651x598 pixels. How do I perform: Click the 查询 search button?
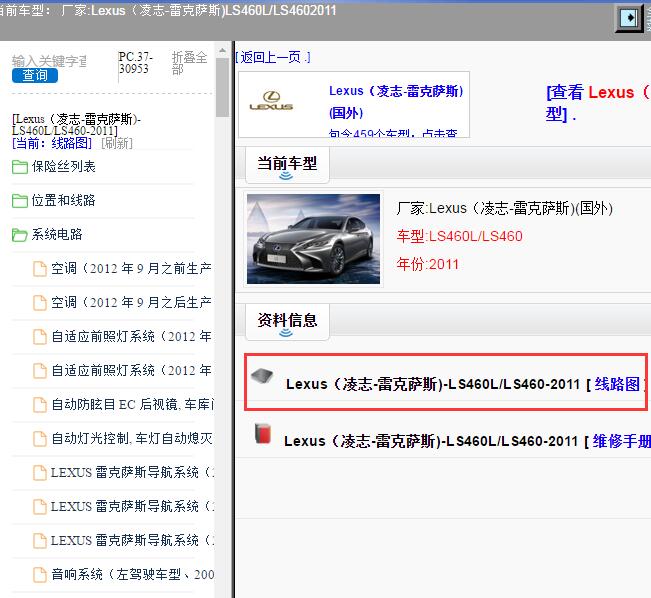pyautogui.click(x=35, y=76)
